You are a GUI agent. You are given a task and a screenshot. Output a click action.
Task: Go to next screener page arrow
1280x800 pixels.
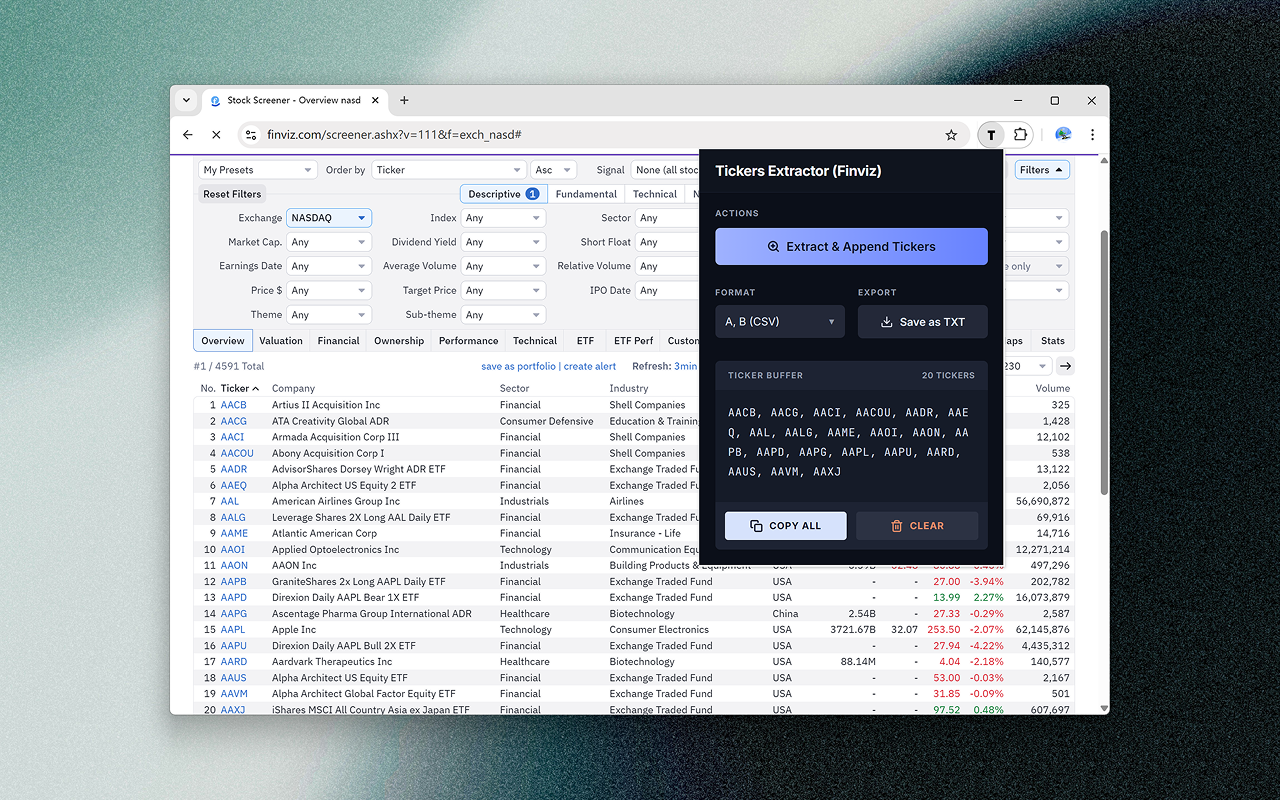pyautogui.click(x=1065, y=366)
